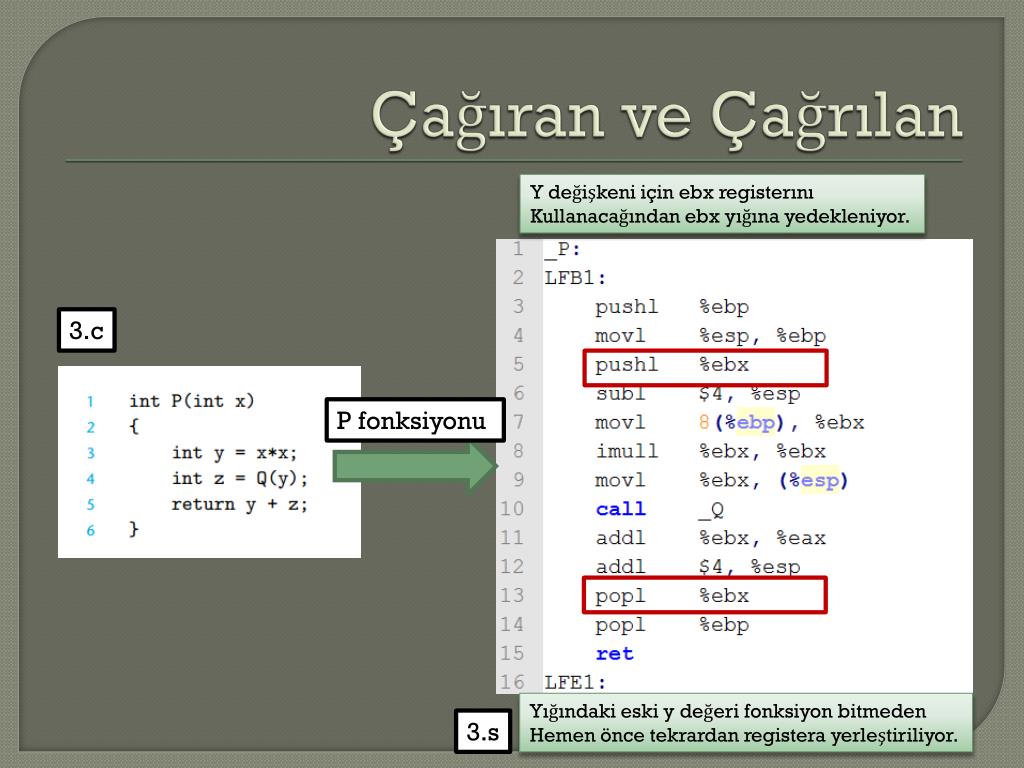This screenshot has height=768, width=1024.
Task: Click the "P fonksiyonu" label
Action: tap(415, 420)
